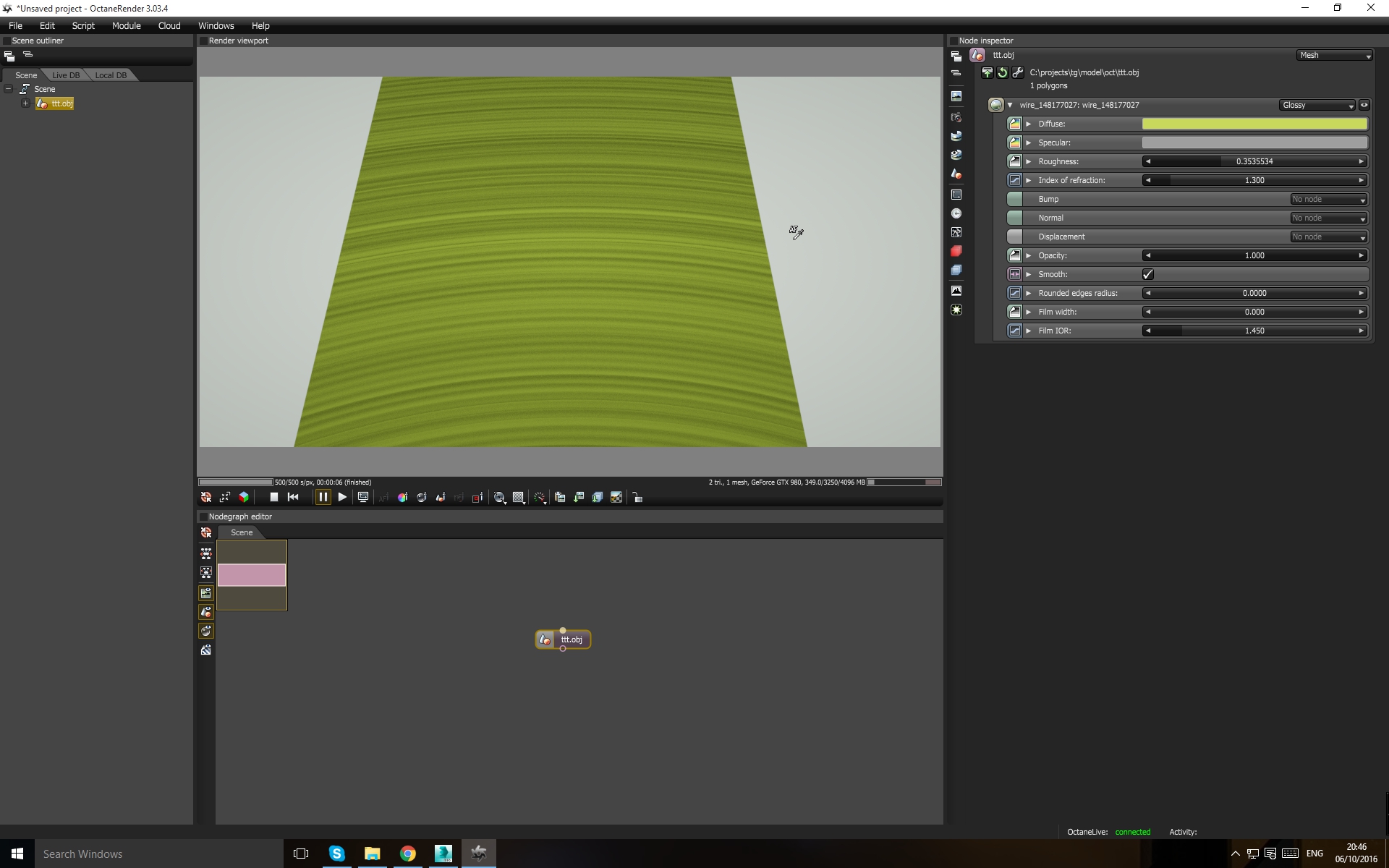1389x868 pixels.
Task: Open the Chrome browser from taskbar
Action: coord(408,854)
